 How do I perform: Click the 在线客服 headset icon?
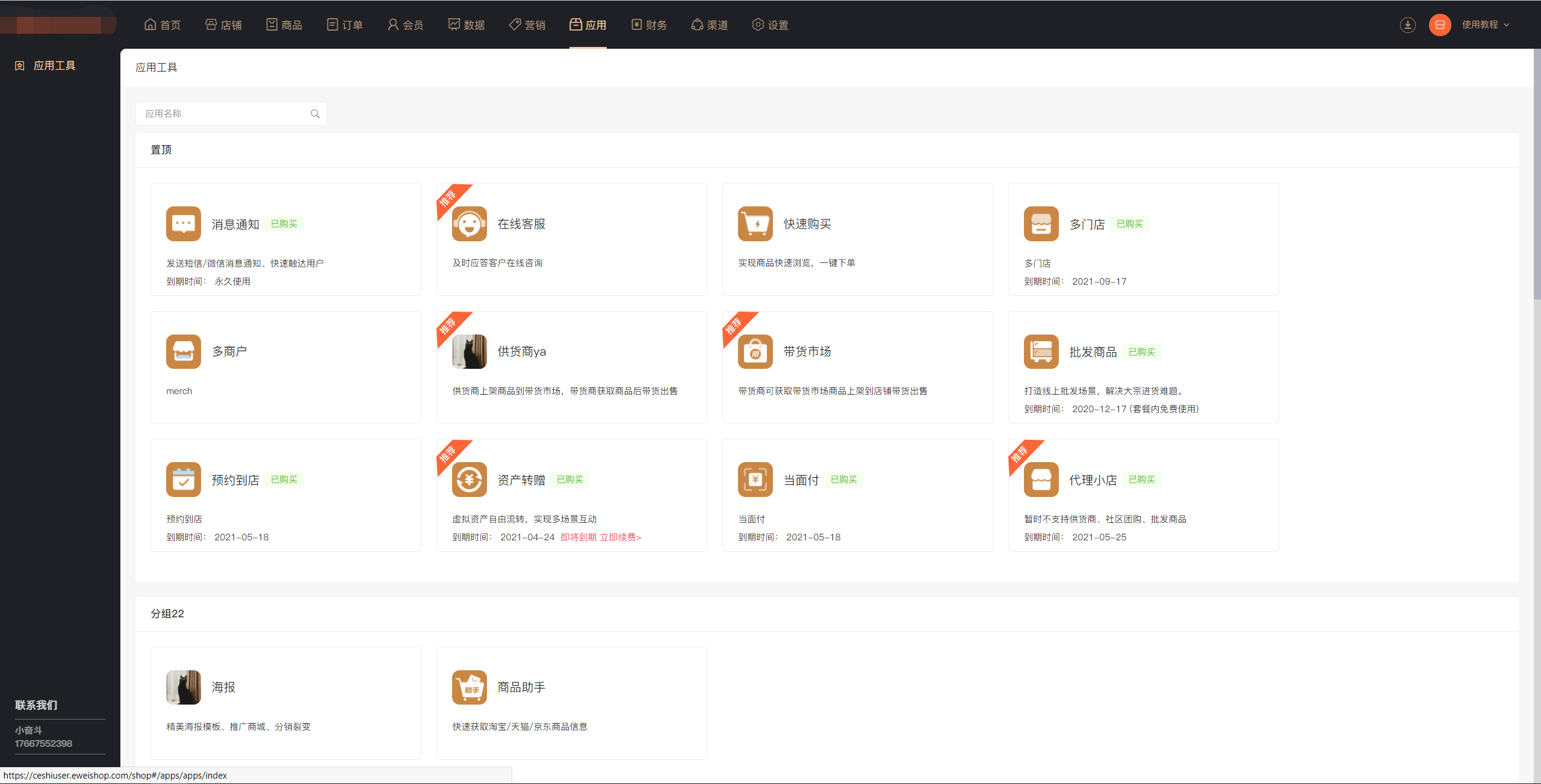(x=470, y=224)
